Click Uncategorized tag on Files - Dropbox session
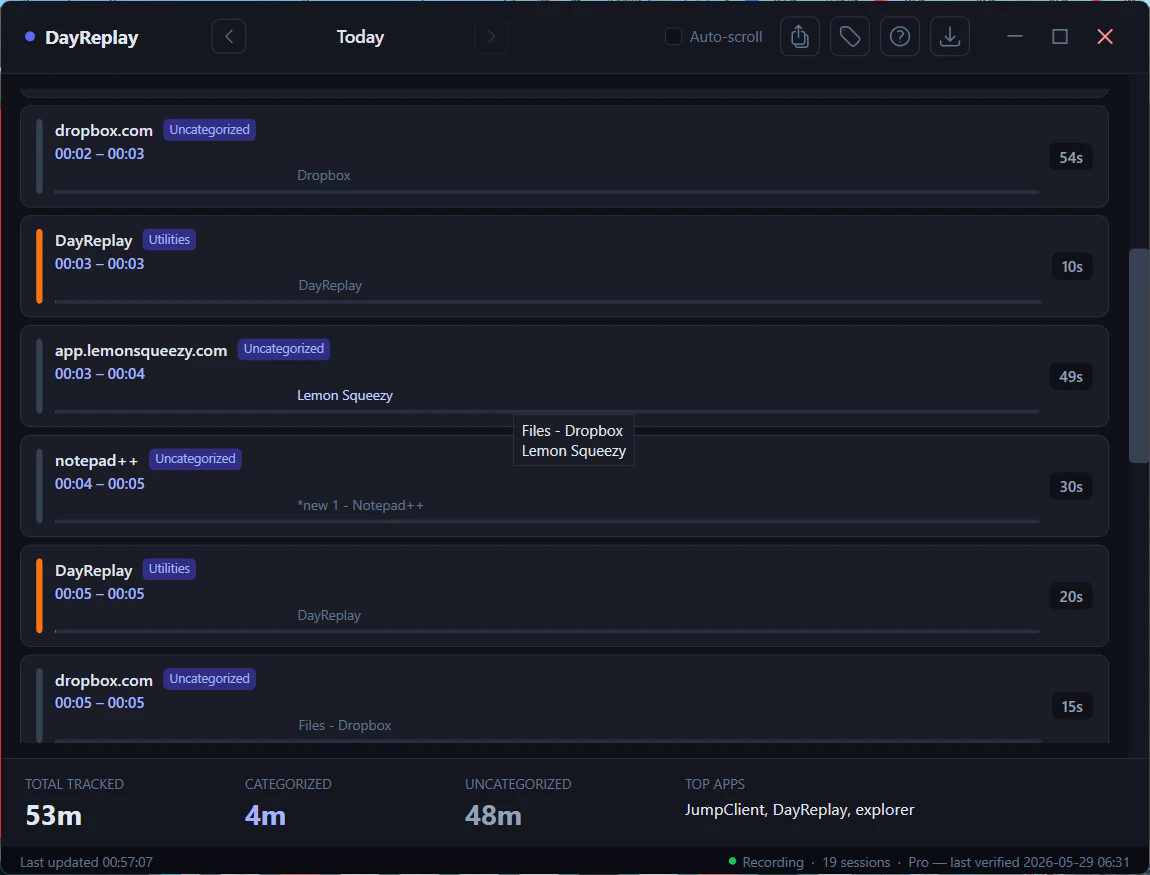1150x875 pixels. click(209, 679)
